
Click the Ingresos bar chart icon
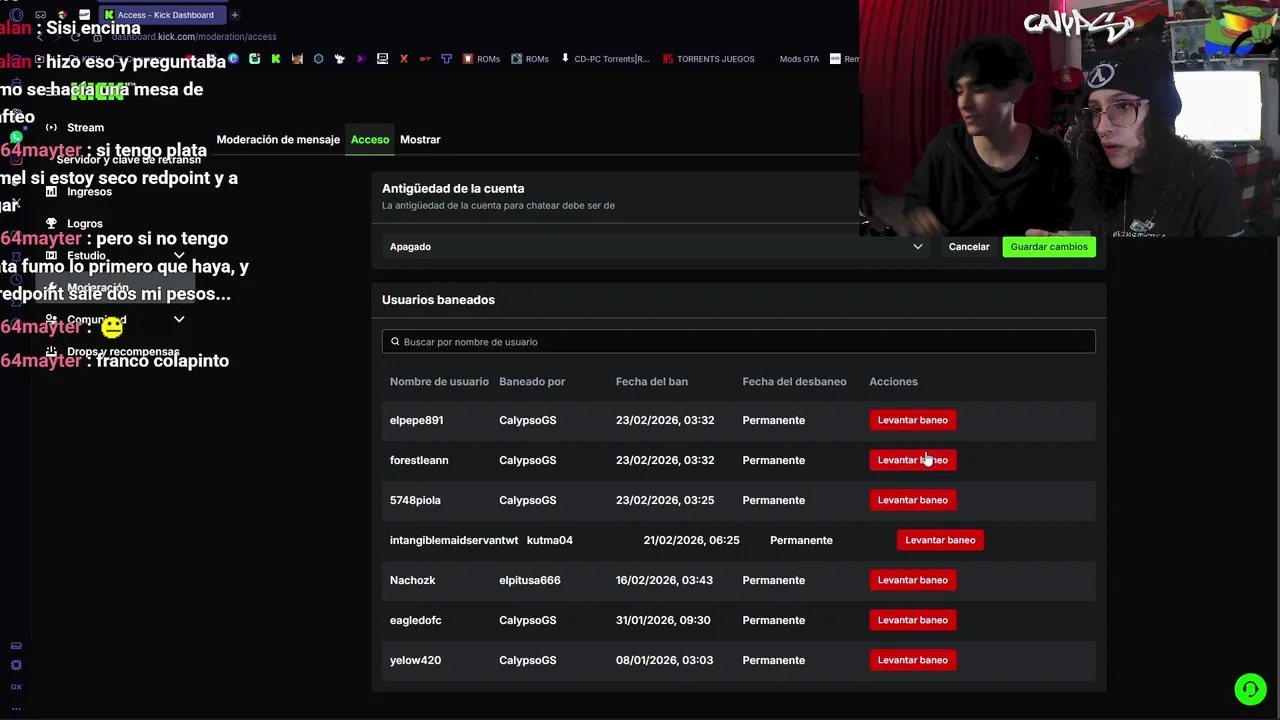click(51, 192)
